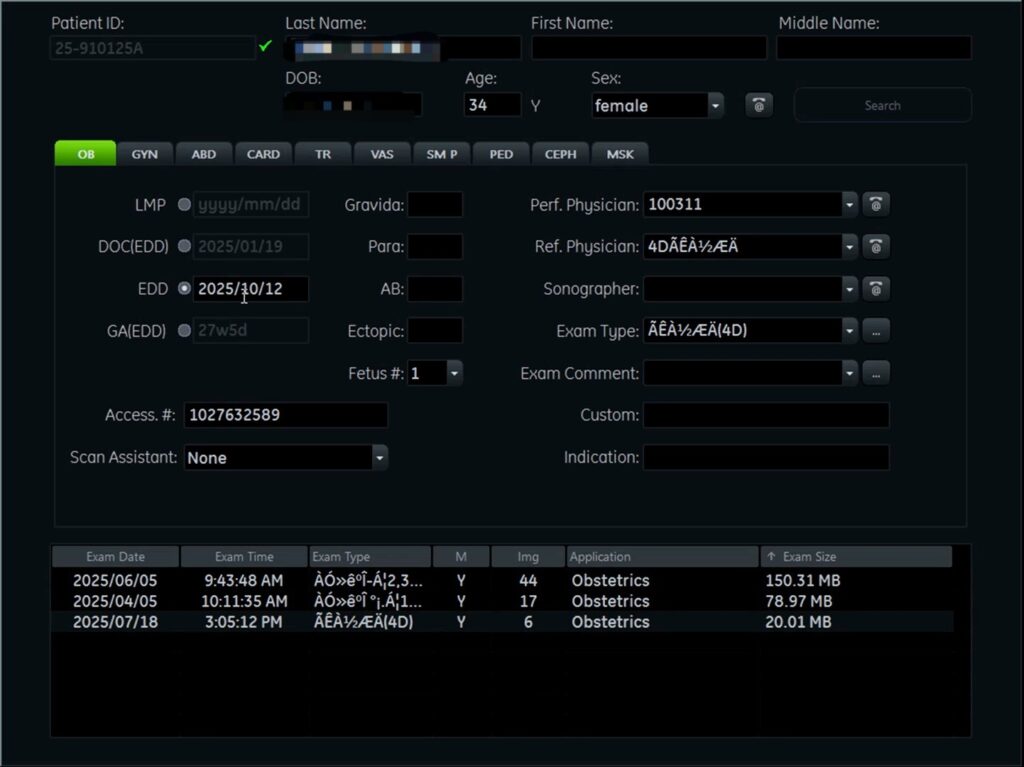Open the Scan Assistant dropdown
The image size is (1024, 767).
[379, 457]
